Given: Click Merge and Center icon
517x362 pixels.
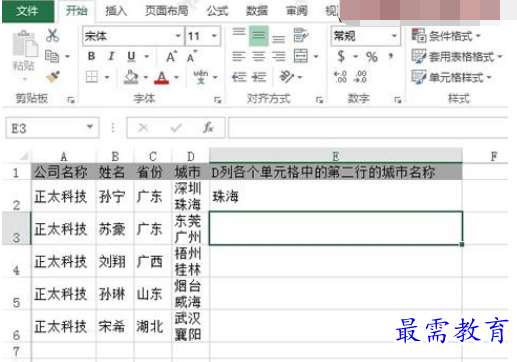Looking at the screenshot, I should click(x=301, y=56).
